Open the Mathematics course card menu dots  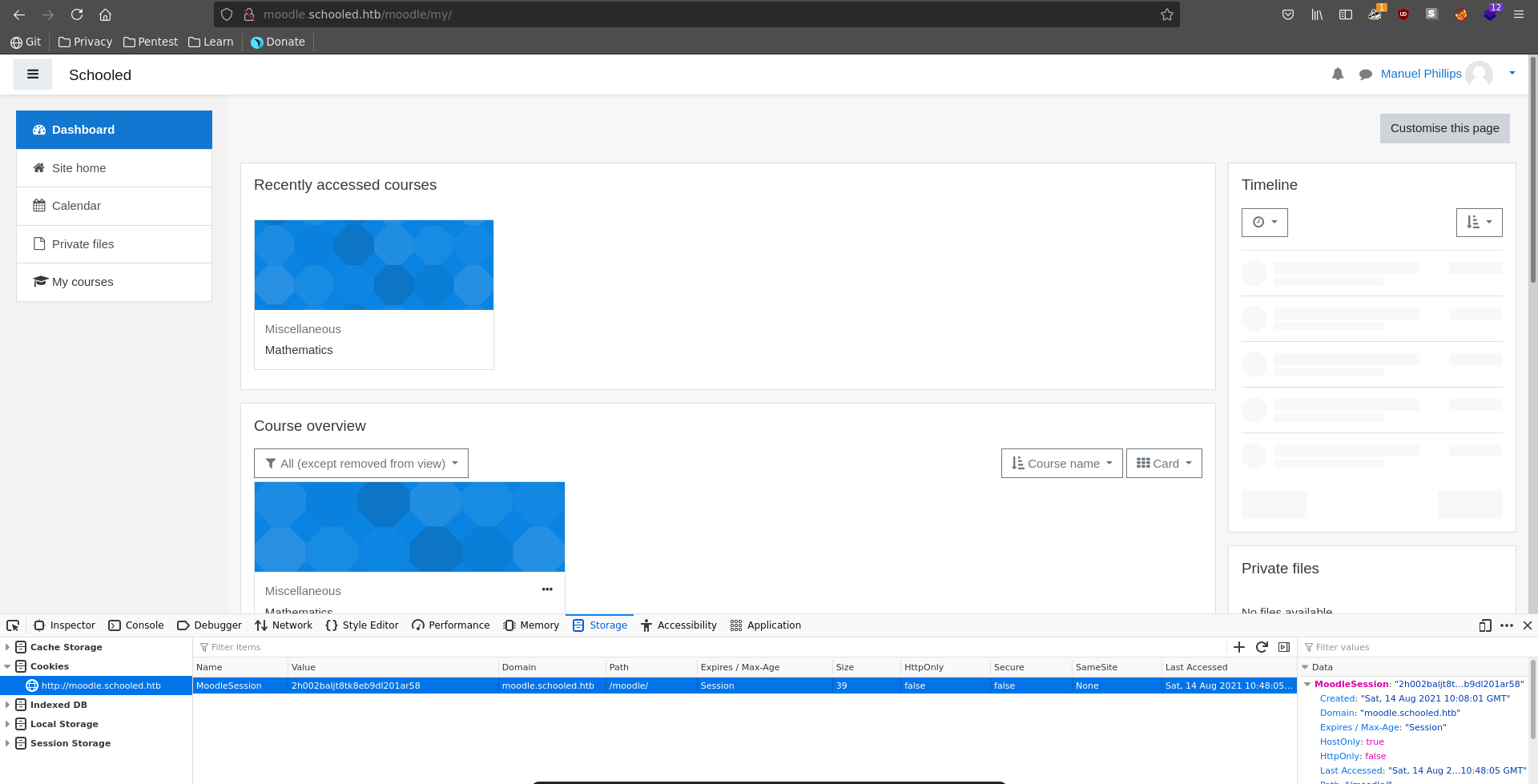(547, 589)
